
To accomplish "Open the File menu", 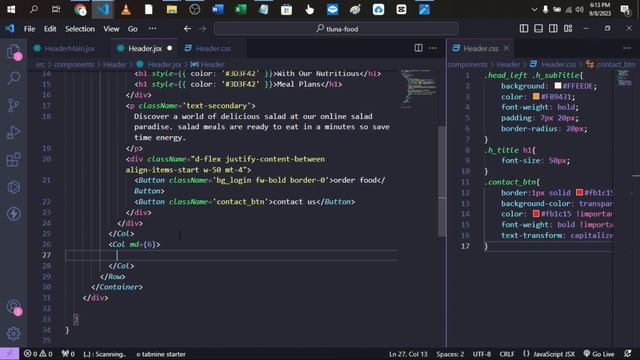I will tap(29, 29).
